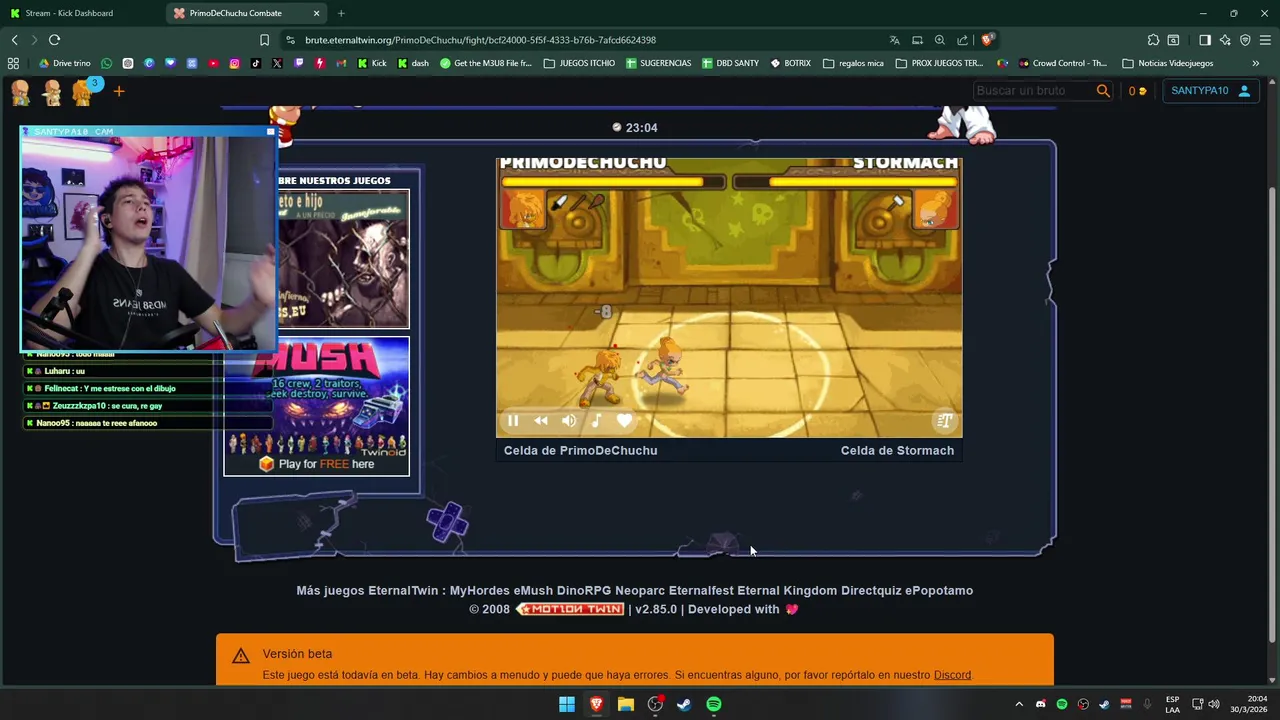
Task: Toggle the fight music note icon
Action: (x=596, y=421)
